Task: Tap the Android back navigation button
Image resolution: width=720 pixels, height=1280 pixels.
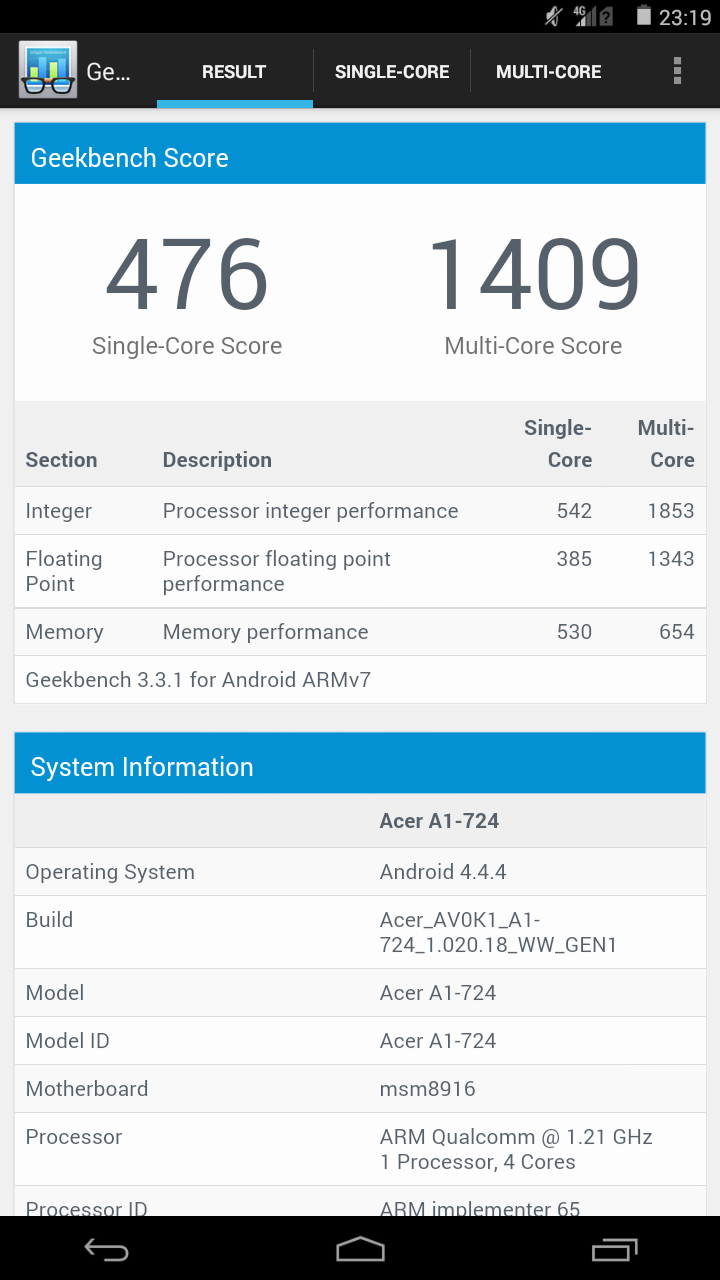Action: [x=107, y=1249]
